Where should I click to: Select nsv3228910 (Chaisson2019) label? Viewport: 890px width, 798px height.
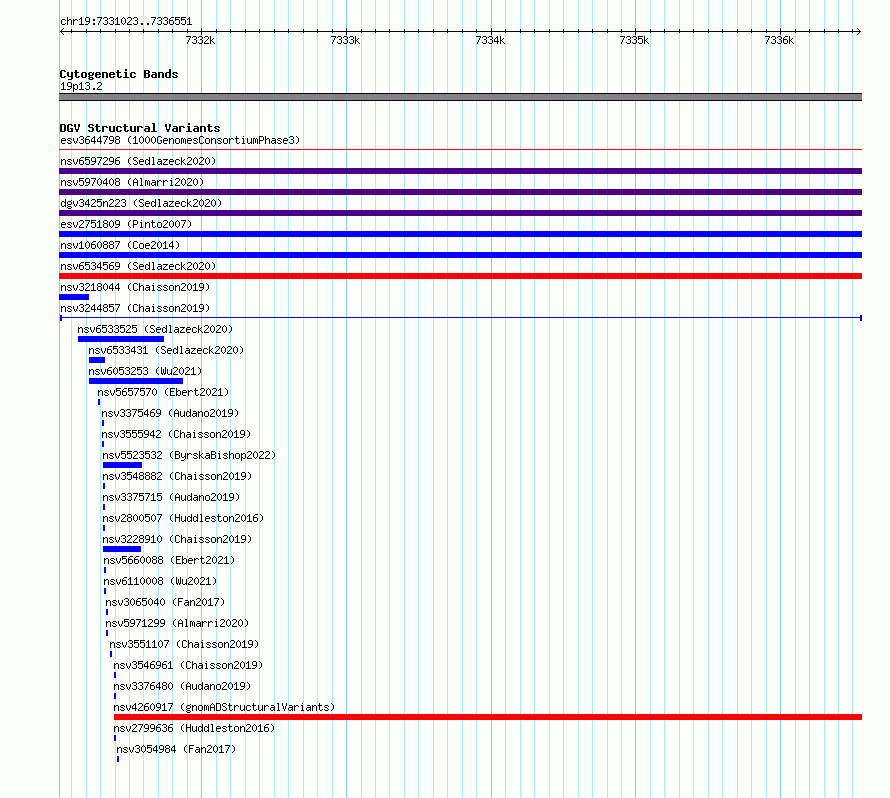[x=177, y=539]
